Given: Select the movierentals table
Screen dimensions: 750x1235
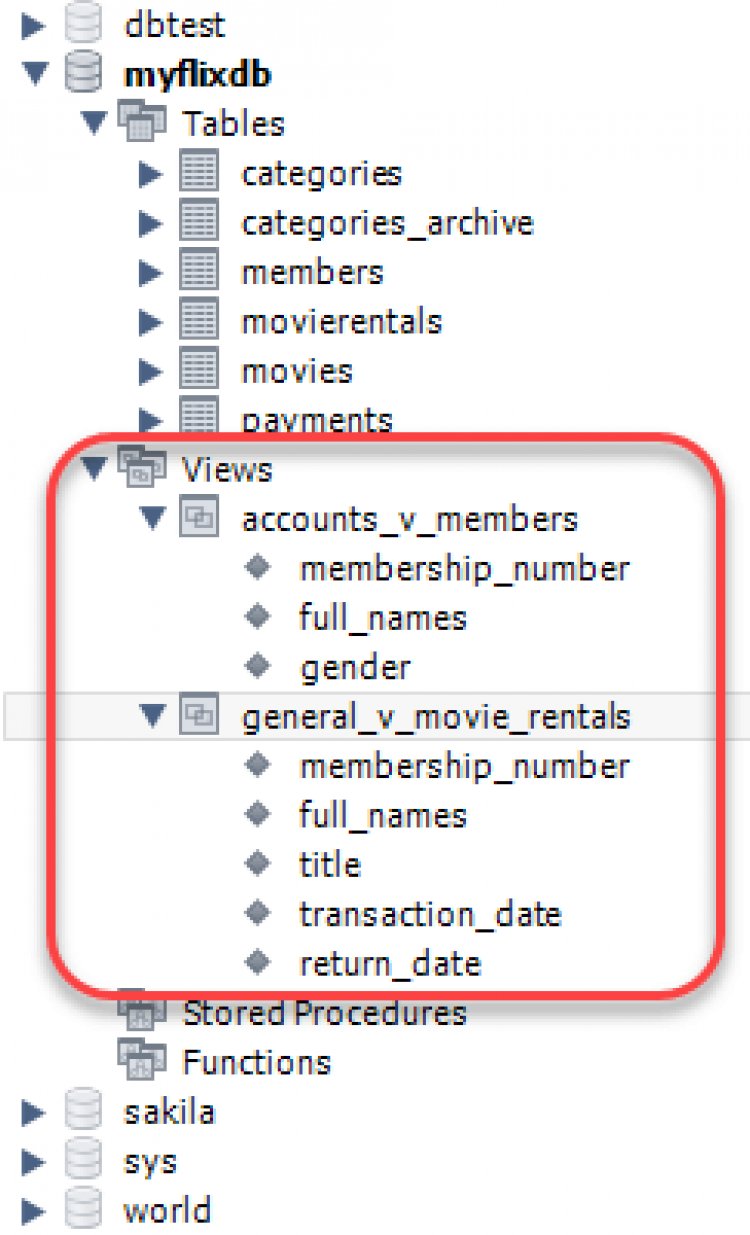Looking at the screenshot, I should 342,321.
